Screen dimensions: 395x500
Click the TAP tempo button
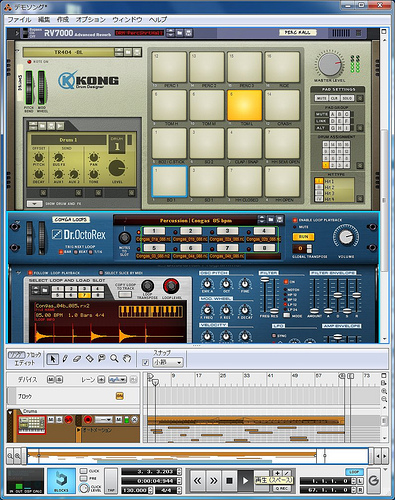point(111,481)
